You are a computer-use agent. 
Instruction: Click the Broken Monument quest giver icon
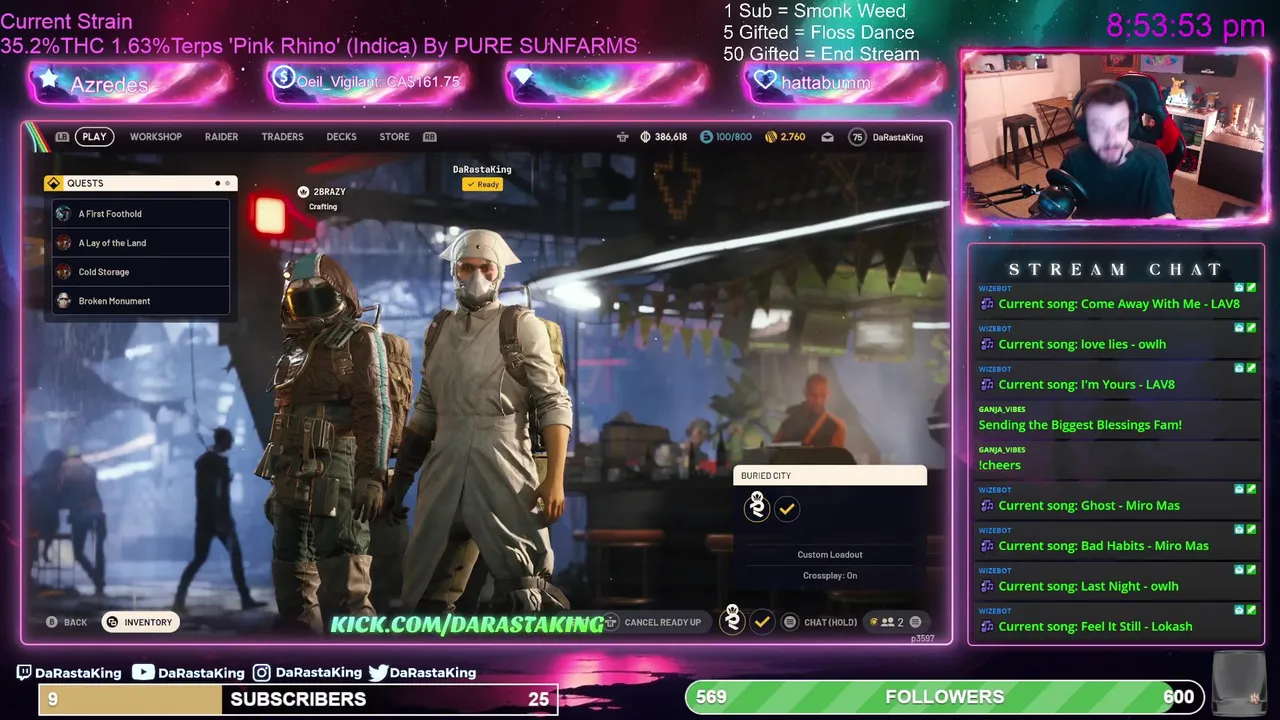tap(64, 301)
